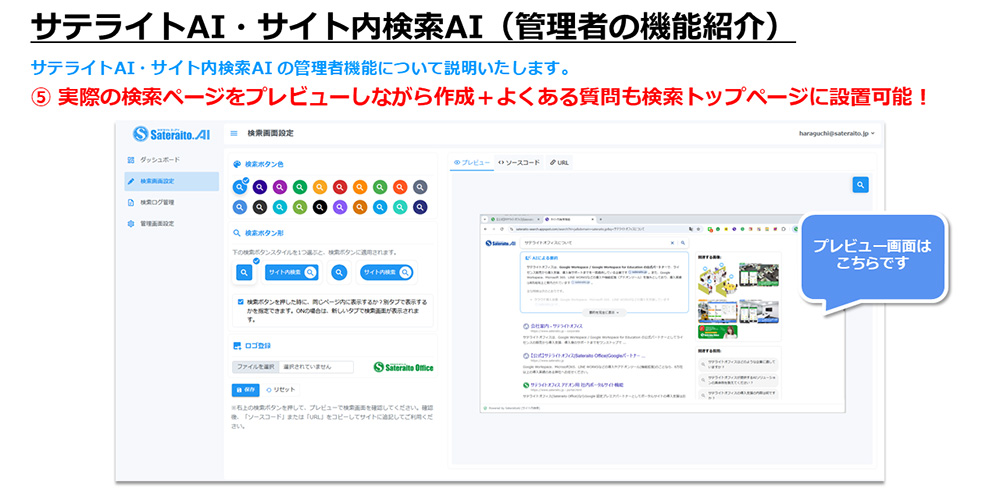Pick the mint turquoise search button color
Screen dimensions: 1000x492
coord(400,207)
